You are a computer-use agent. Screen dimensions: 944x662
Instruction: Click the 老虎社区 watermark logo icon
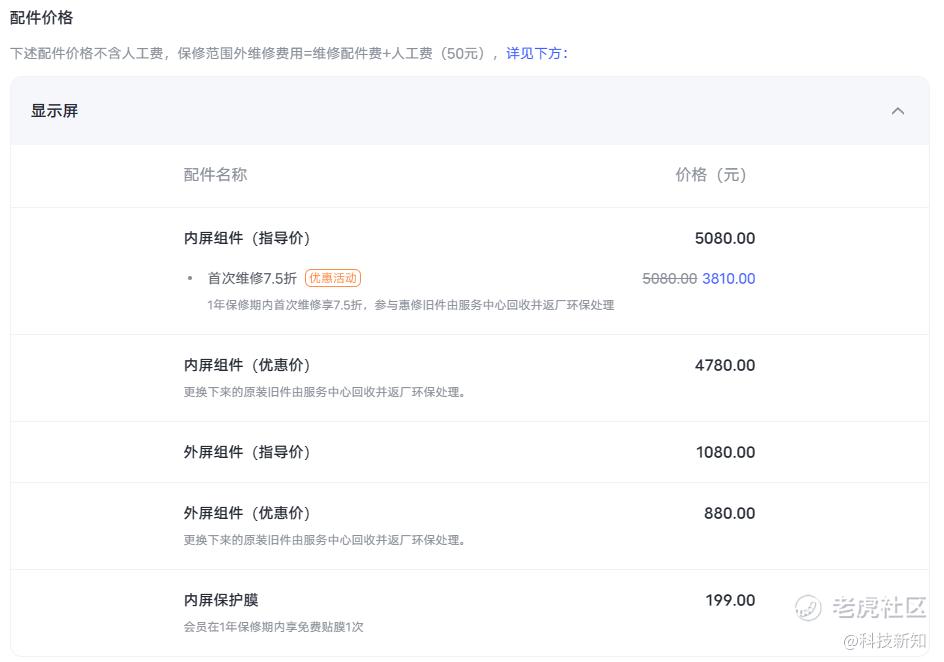coord(808,607)
